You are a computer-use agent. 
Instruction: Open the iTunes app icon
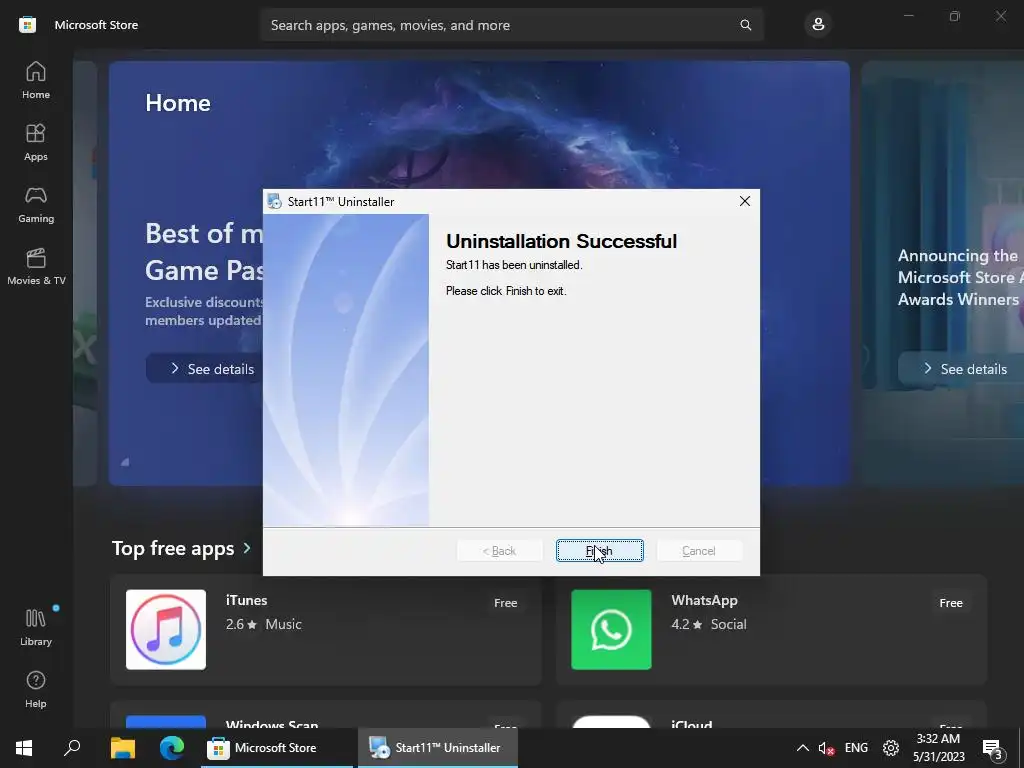tap(166, 630)
